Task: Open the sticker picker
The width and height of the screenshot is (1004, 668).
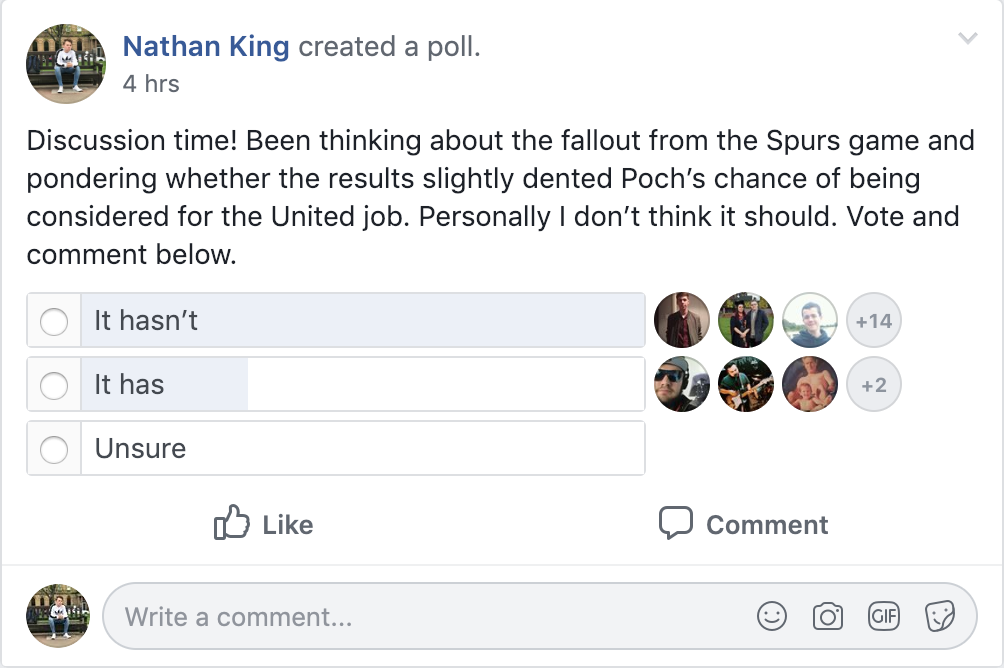Action: [x=938, y=617]
